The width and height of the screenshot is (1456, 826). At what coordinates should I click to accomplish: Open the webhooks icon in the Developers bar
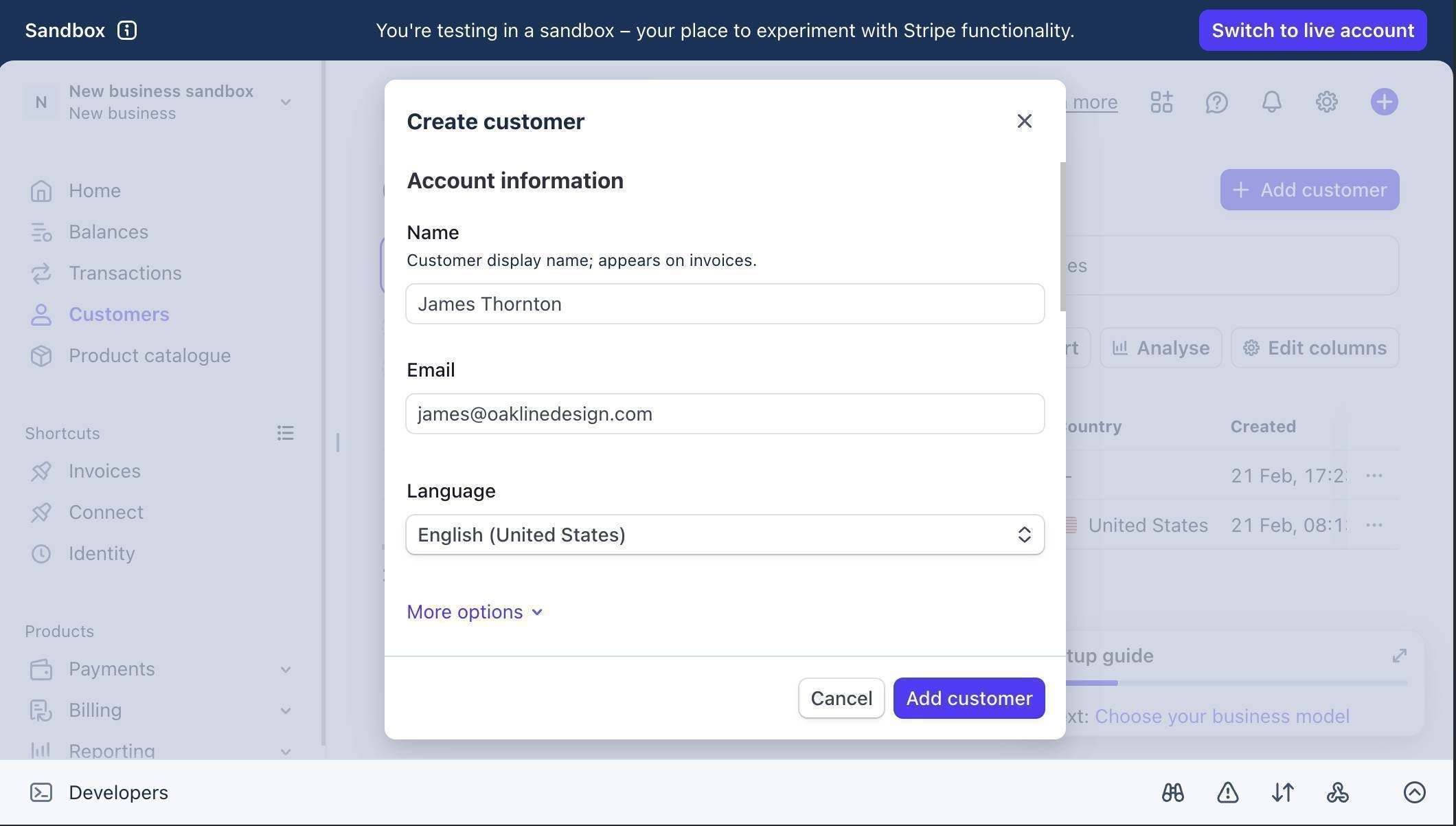pos(1338,792)
